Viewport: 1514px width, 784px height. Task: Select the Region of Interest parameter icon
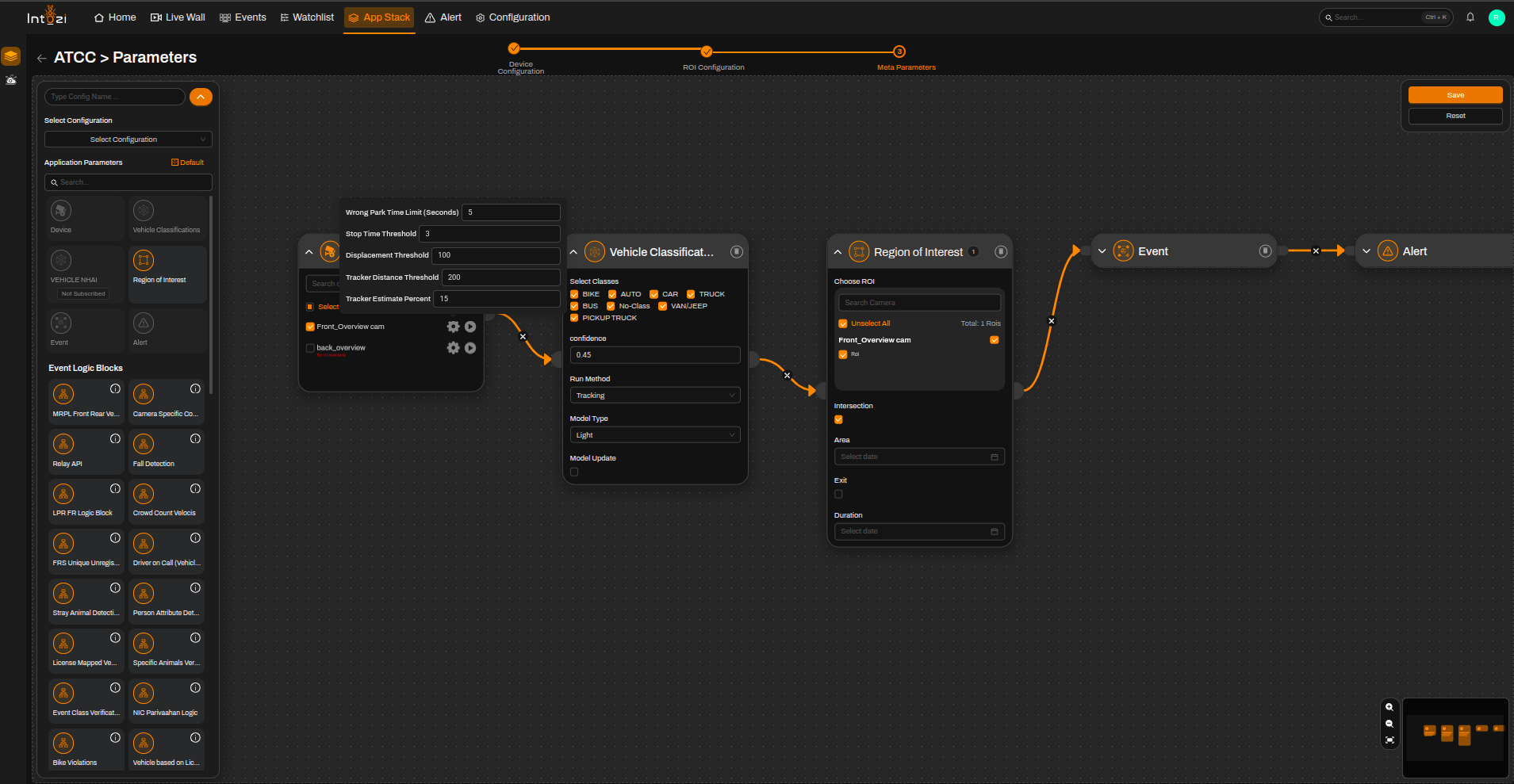click(x=144, y=260)
